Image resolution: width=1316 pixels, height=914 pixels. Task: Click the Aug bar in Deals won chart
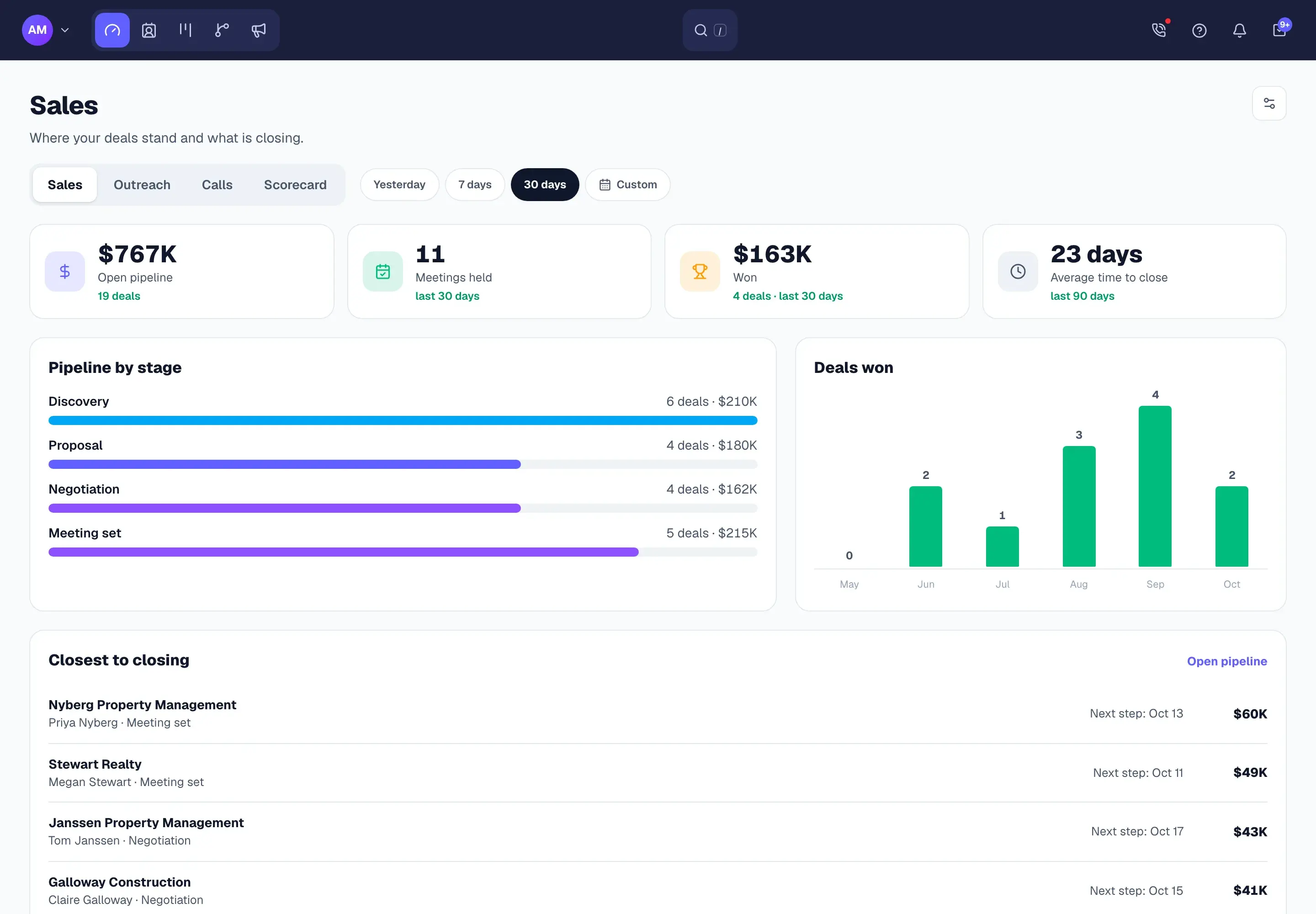click(1079, 506)
